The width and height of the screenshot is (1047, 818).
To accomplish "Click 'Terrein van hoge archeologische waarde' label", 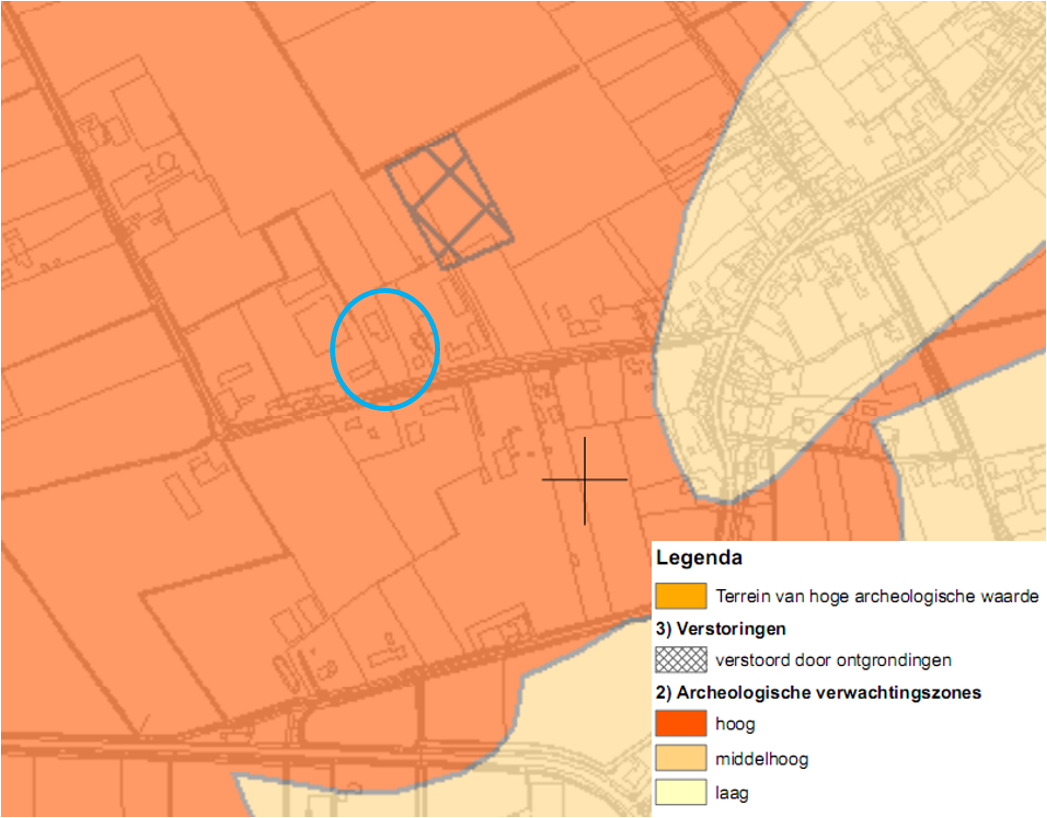I will pyautogui.click(x=877, y=596).
